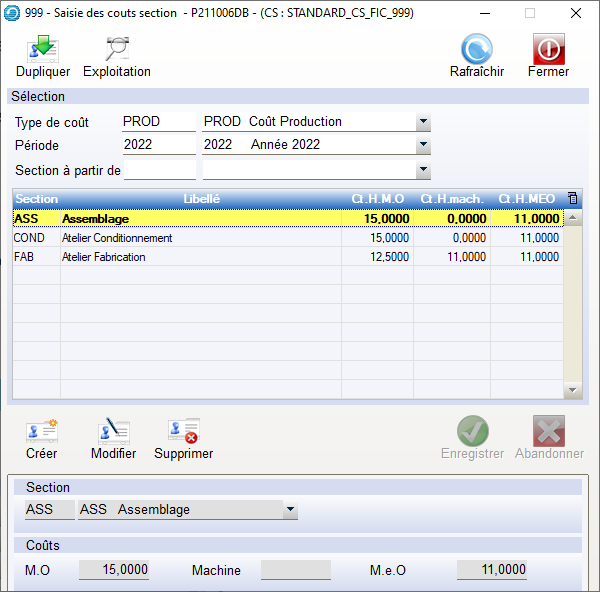Close the form using Fermer
The width and height of the screenshot is (600, 592).
click(548, 50)
